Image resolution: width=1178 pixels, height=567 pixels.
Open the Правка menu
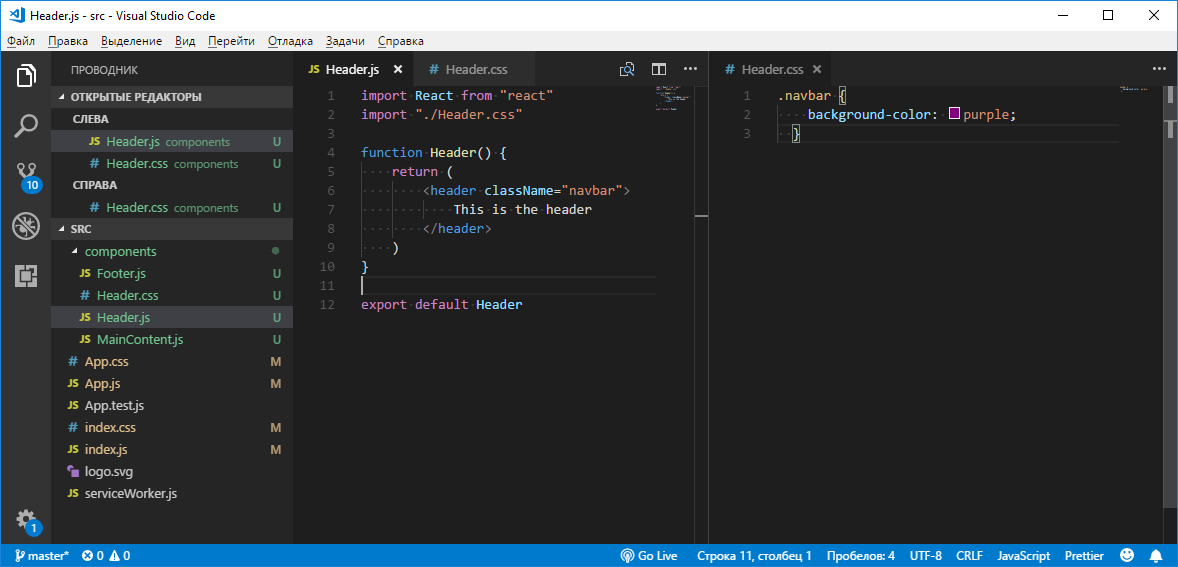click(68, 41)
